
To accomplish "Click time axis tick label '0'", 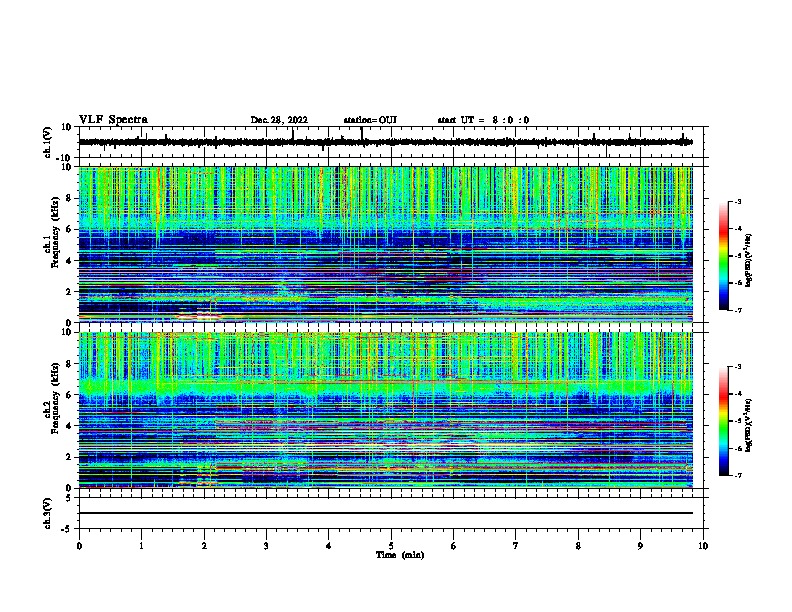I will 79,546.
